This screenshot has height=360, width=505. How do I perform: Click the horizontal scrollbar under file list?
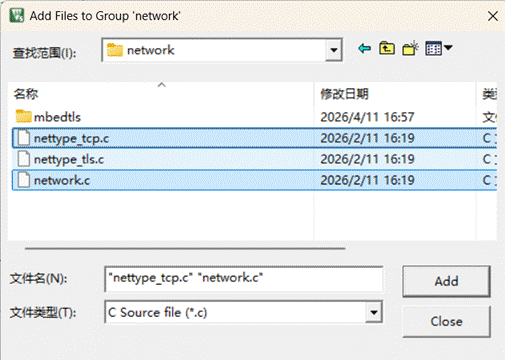click(x=185, y=248)
